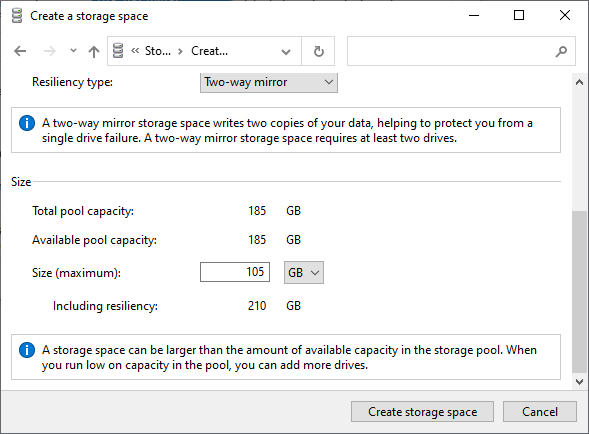Open the Recent locations chevron
This screenshot has width=589, height=434.
click(x=73, y=50)
